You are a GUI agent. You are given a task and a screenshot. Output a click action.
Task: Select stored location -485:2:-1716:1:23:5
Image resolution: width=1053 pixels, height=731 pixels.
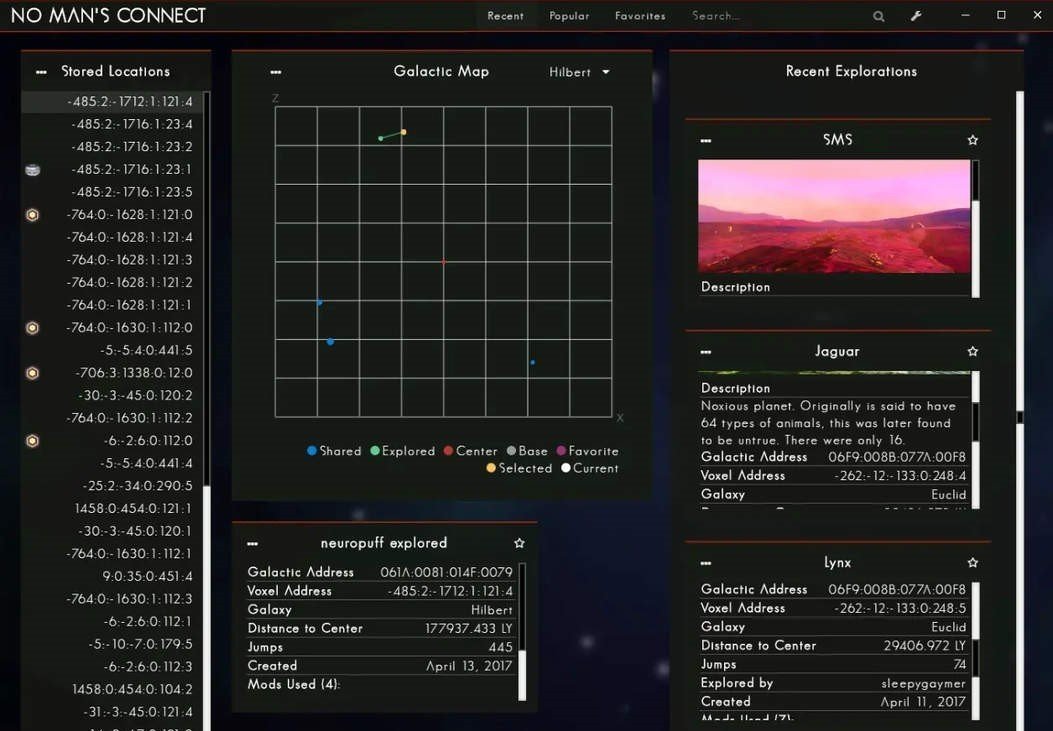[x=112, y=192]
